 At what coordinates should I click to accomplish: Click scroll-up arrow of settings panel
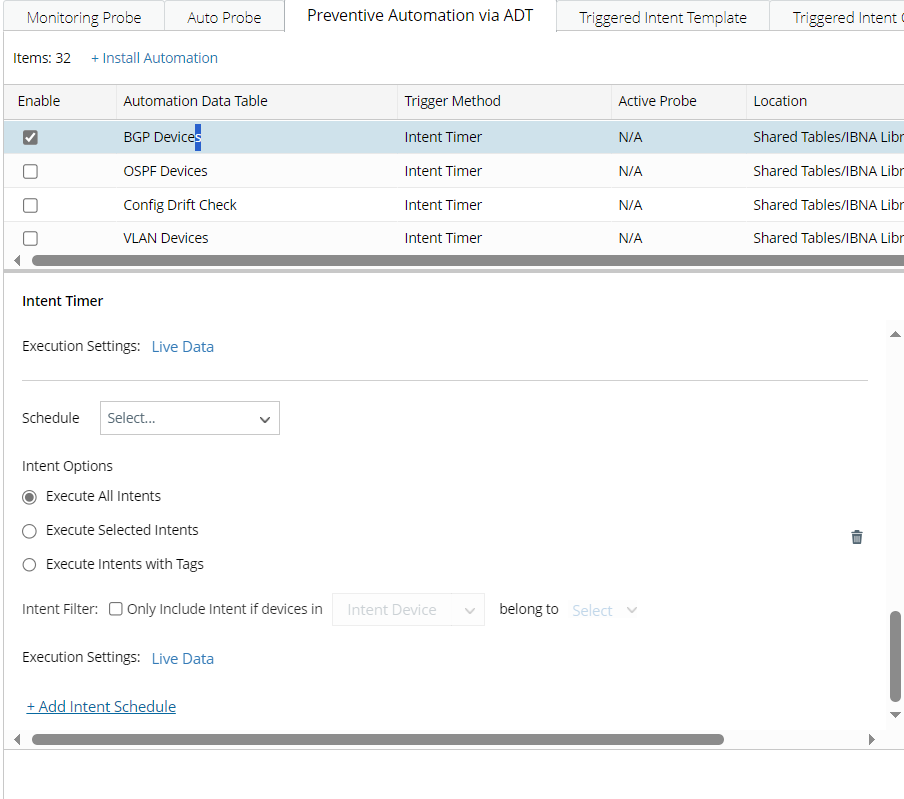click(x=895, y=334)
